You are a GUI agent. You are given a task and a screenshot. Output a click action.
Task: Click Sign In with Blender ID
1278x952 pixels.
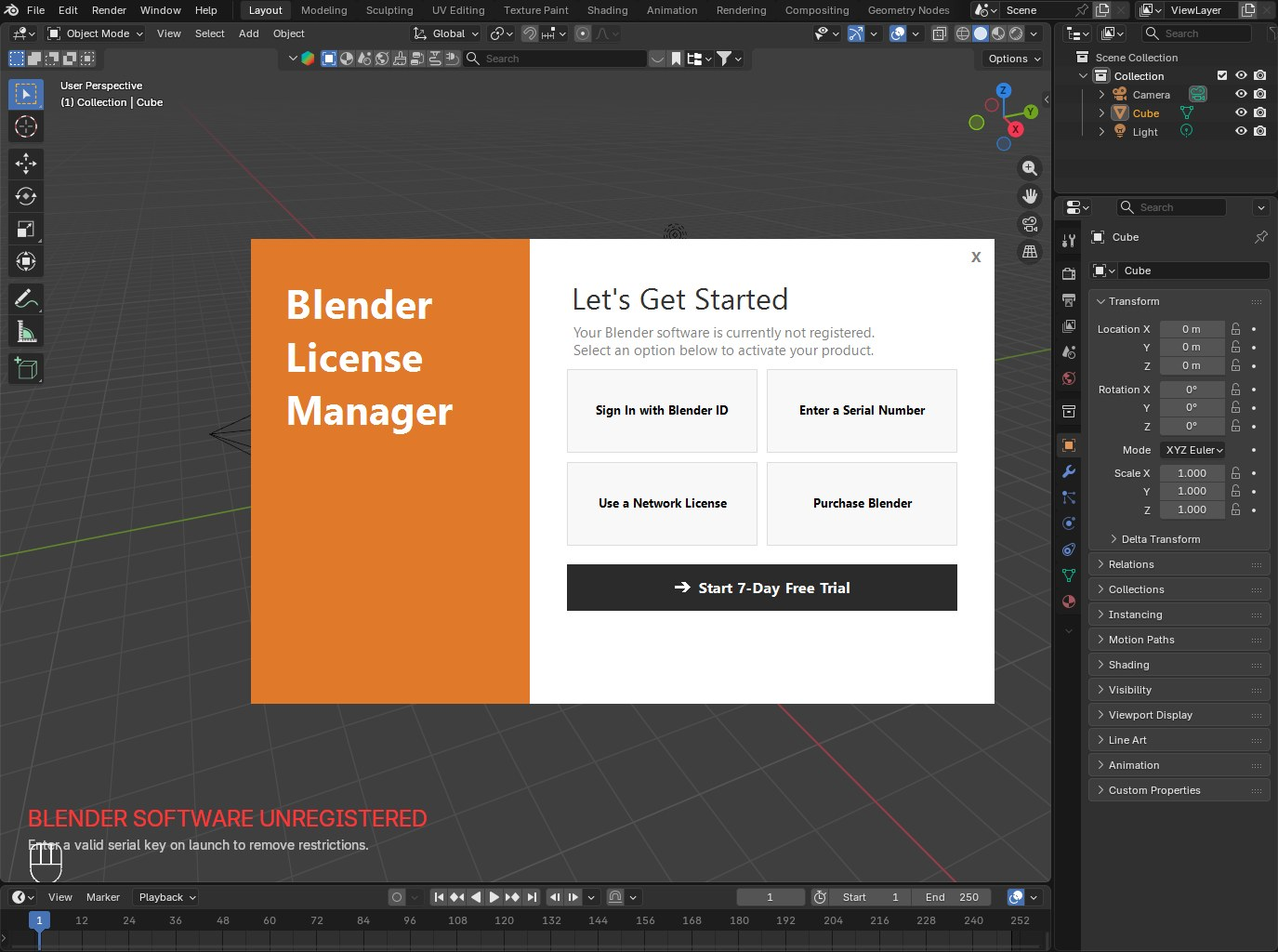662,411
